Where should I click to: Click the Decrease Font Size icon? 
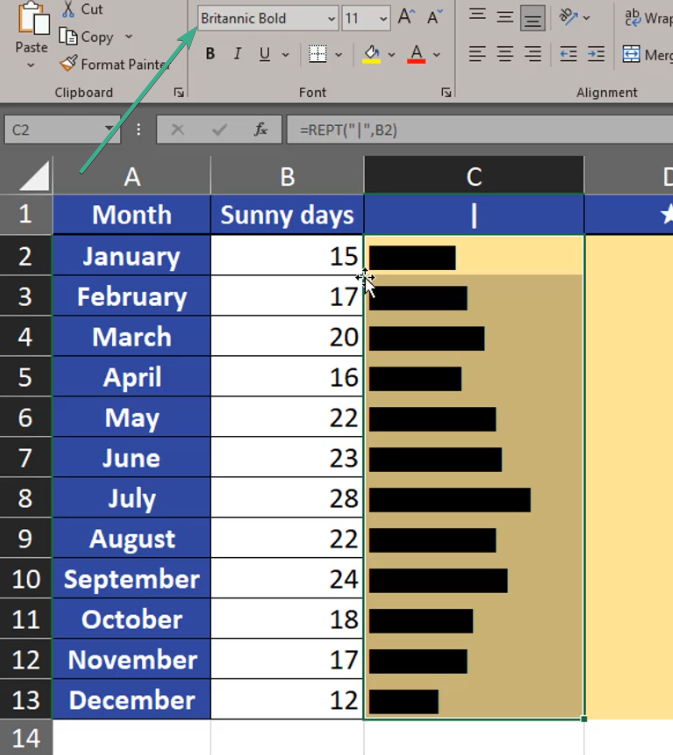coord(434,18)
